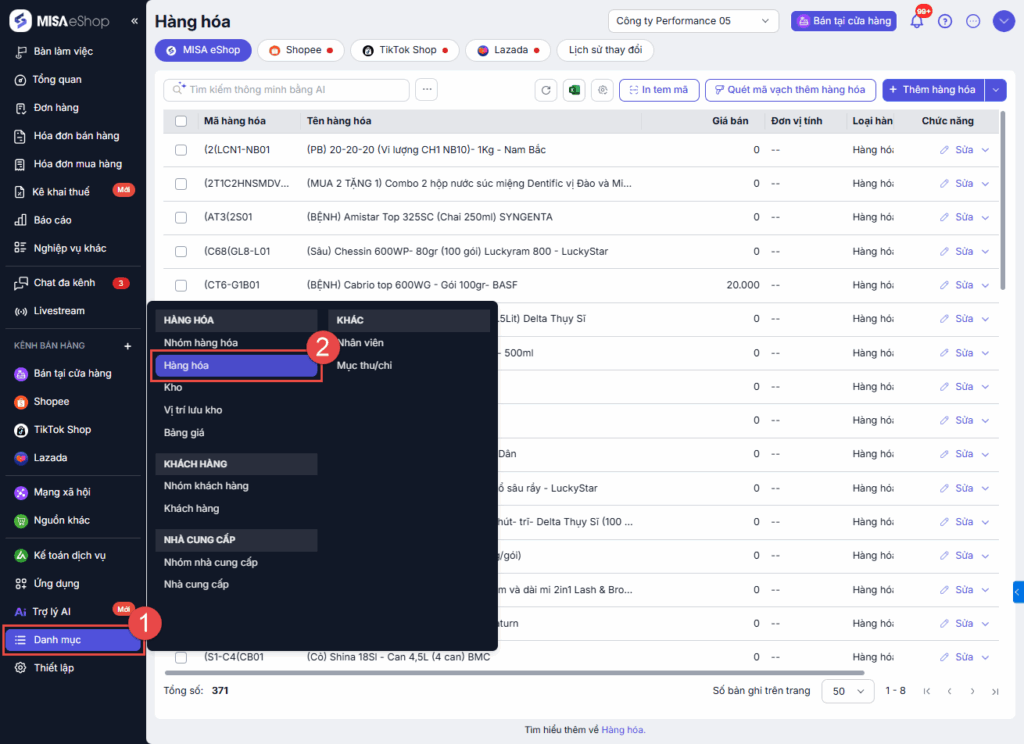Check the row for (S1-C4(CB01
Viewport: 1024px width, 744px height.
[x=181, y=657]
